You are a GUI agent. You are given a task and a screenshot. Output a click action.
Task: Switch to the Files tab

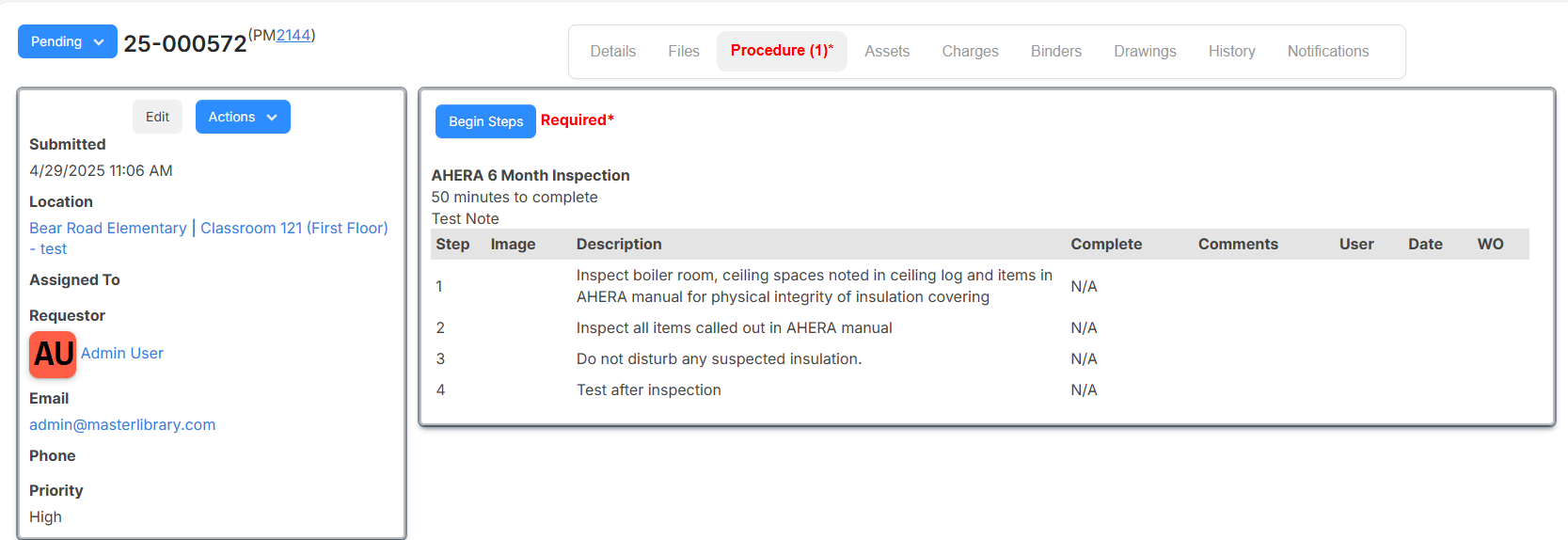coord(684,51)
